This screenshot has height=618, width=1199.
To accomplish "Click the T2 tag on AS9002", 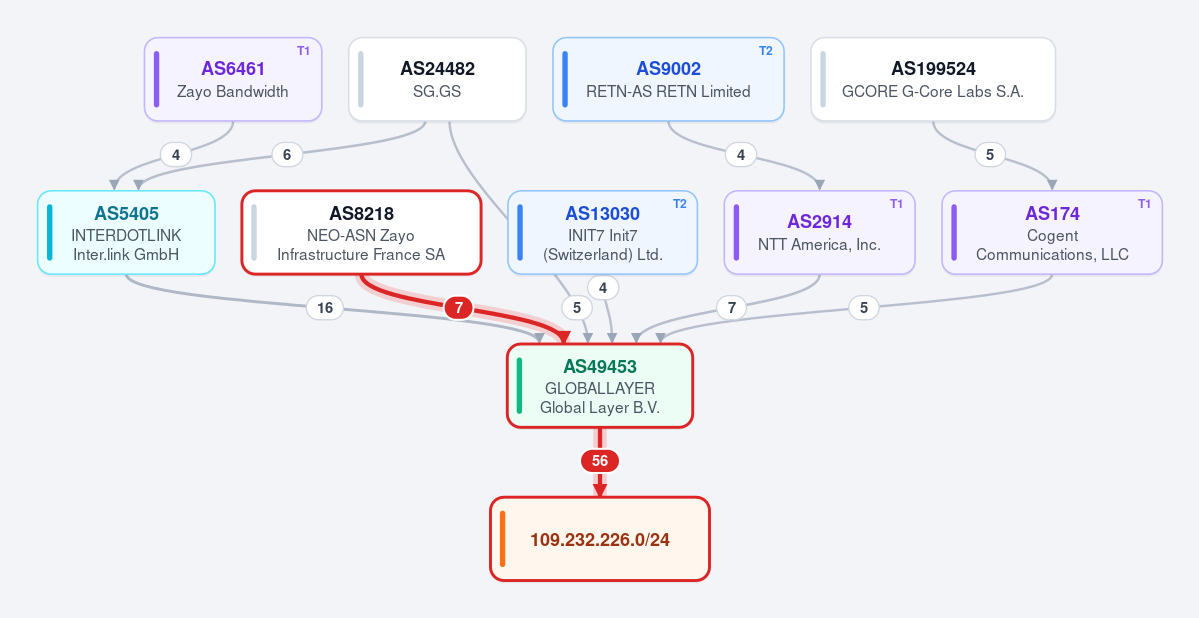I will tap(765, 51).
